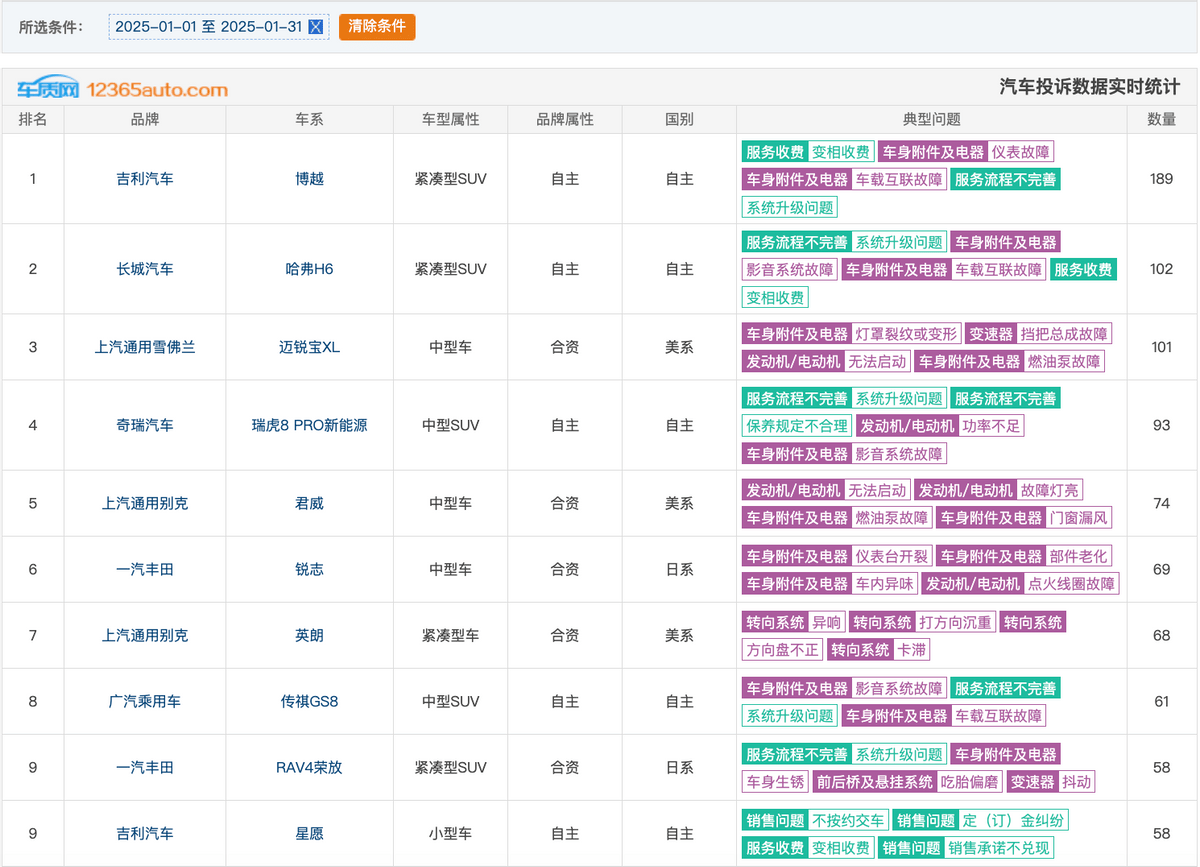
Task: Click 功率不足 tag
Action: pos(991,426)
